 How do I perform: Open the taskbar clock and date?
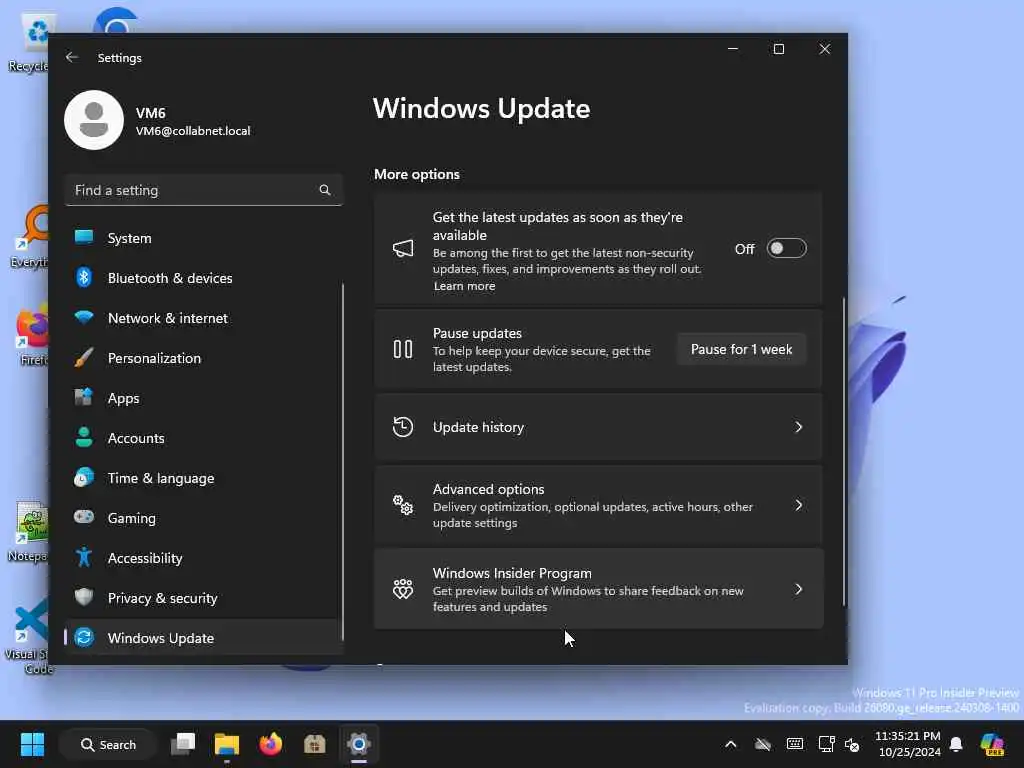908,744
